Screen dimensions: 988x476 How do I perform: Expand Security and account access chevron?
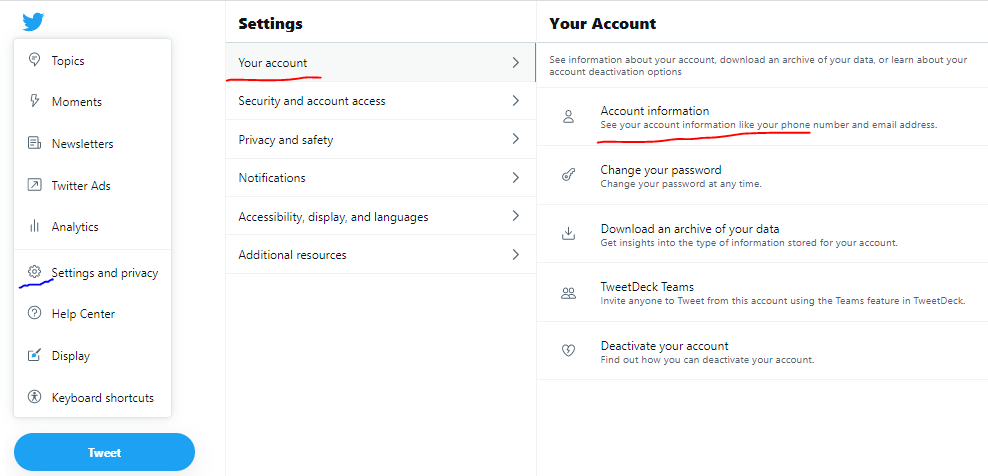[515, 101]
